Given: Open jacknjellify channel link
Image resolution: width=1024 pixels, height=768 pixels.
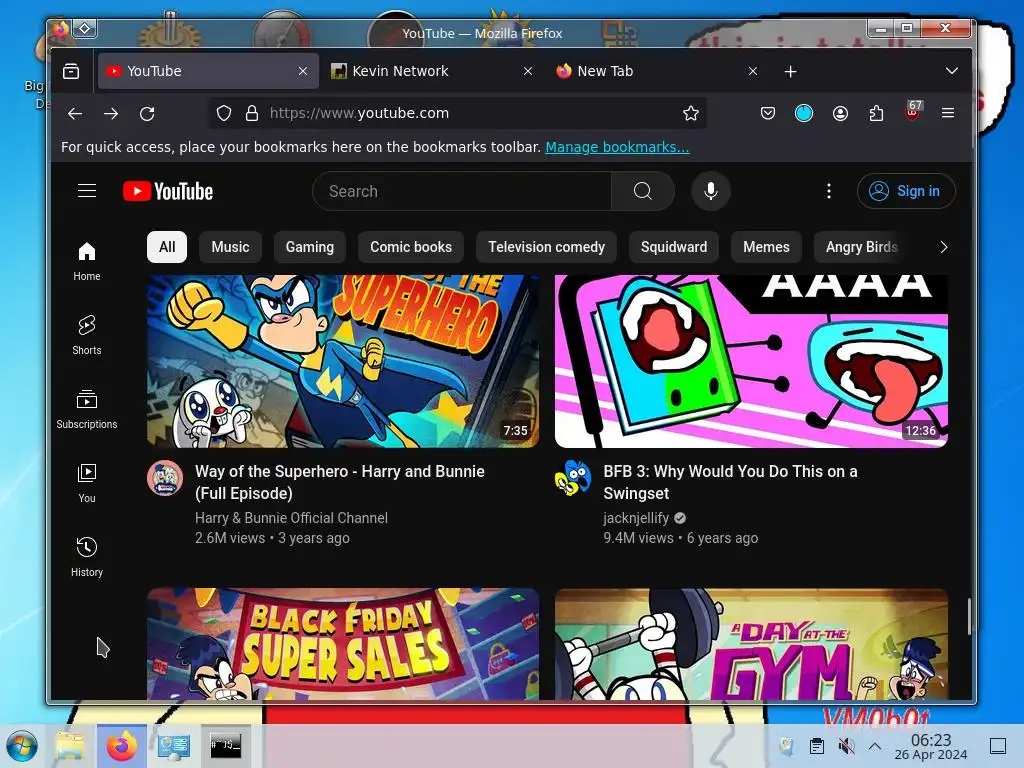Looking at the screenshot, I should tap(636, 518).
